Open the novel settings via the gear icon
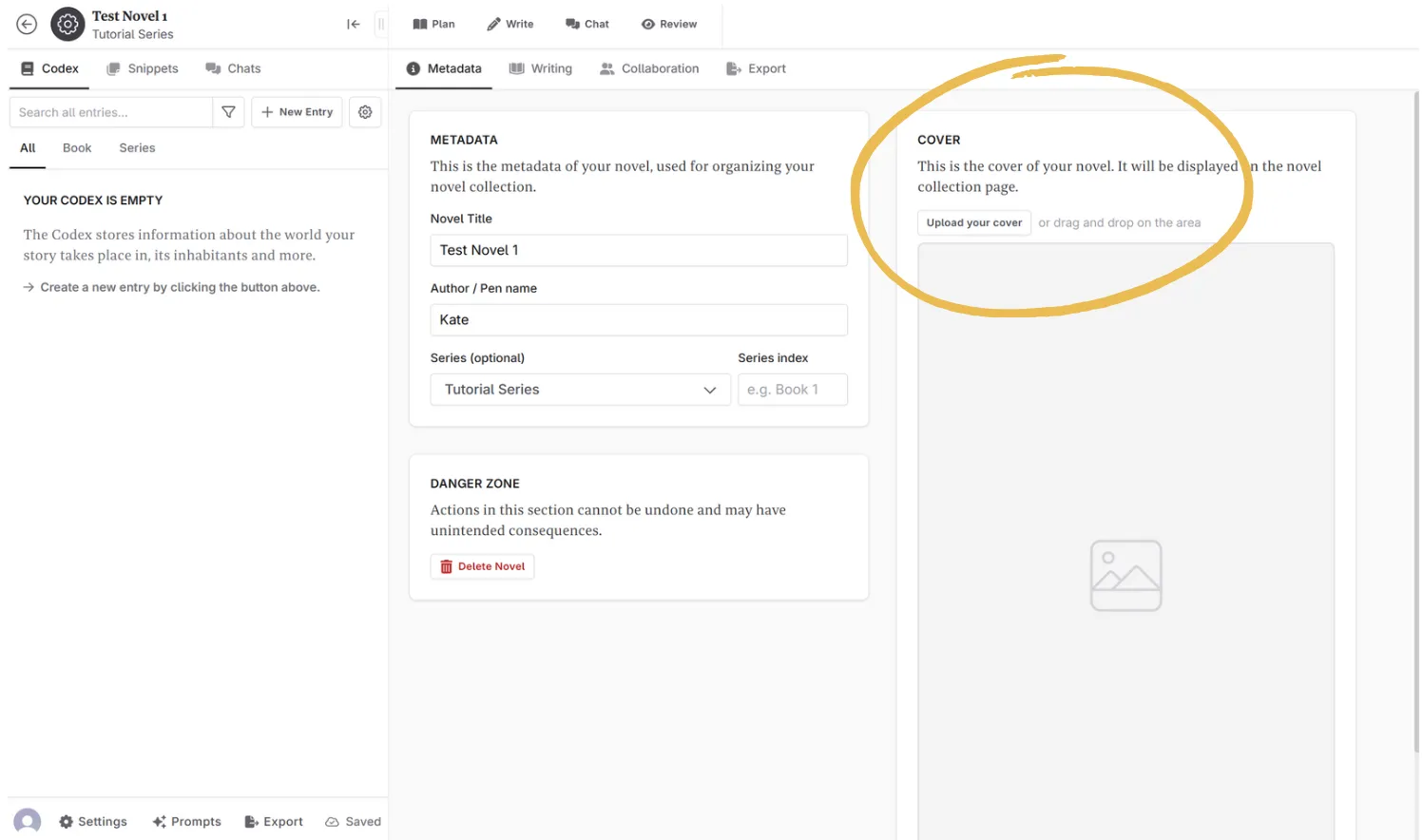This screenshot has width=1423, height=840. 67,24
